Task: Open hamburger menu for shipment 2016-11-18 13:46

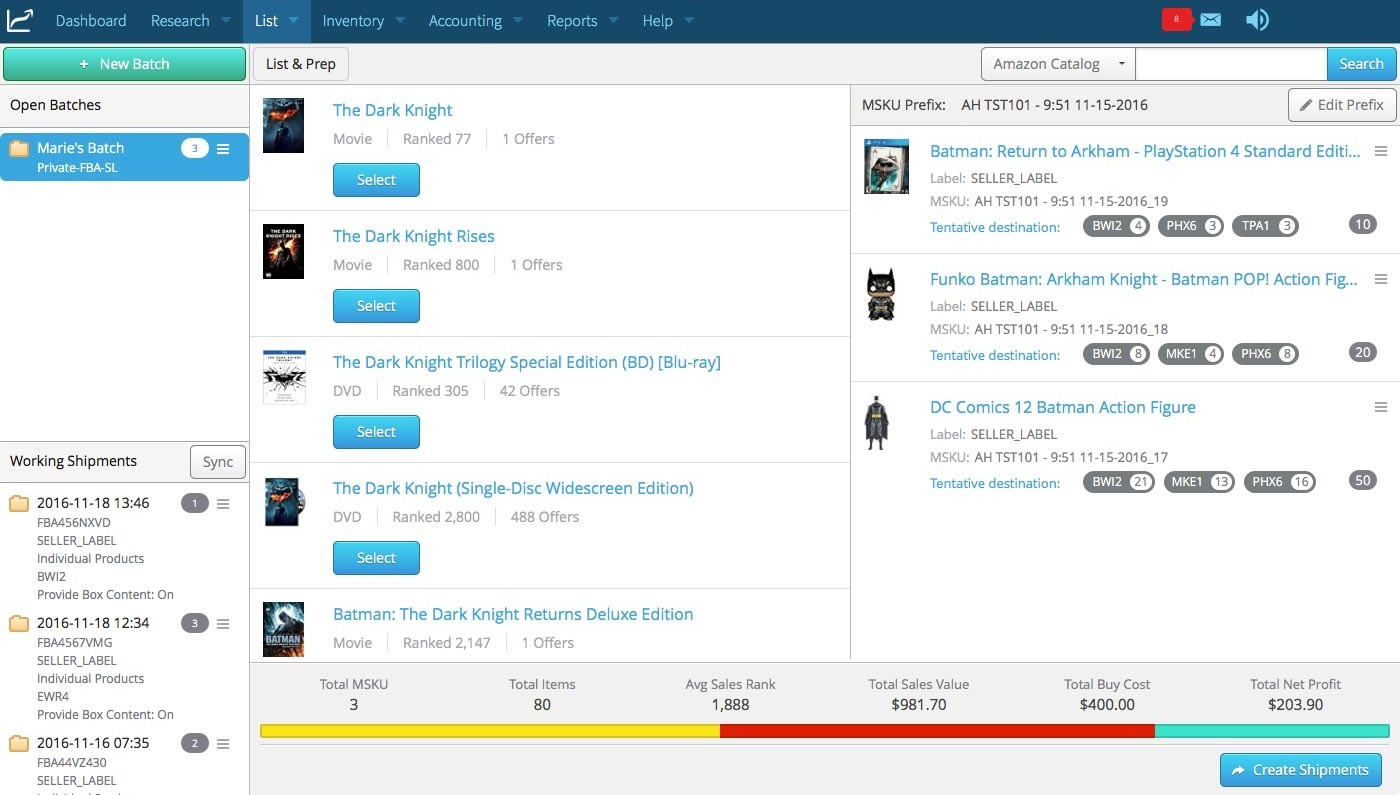Action: coord(223,503)
